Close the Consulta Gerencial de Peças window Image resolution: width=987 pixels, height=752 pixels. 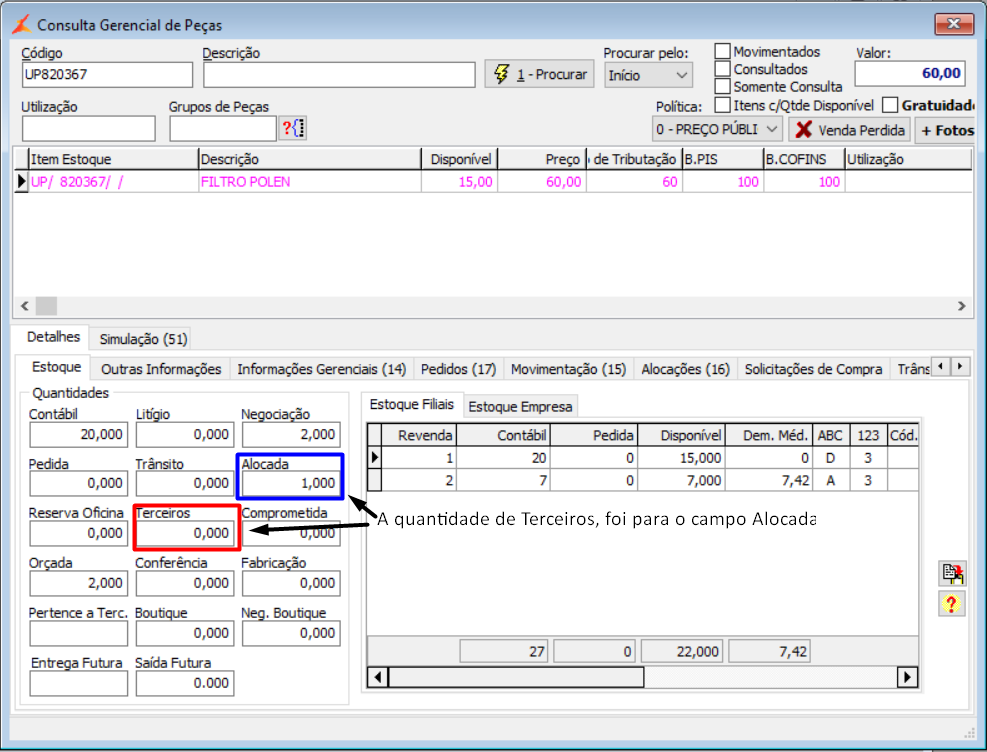(x=954, y=24)
